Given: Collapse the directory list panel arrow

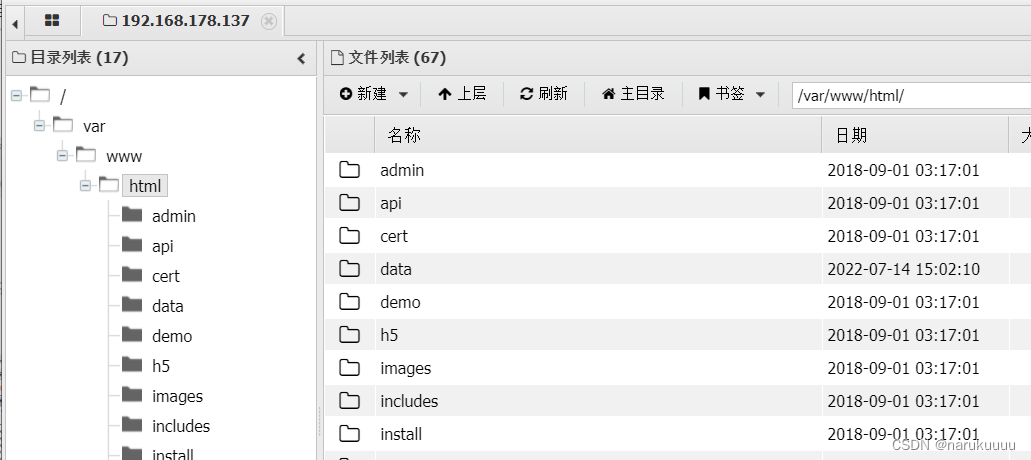Looking at the screenshot, I should [x=301, y=58].
